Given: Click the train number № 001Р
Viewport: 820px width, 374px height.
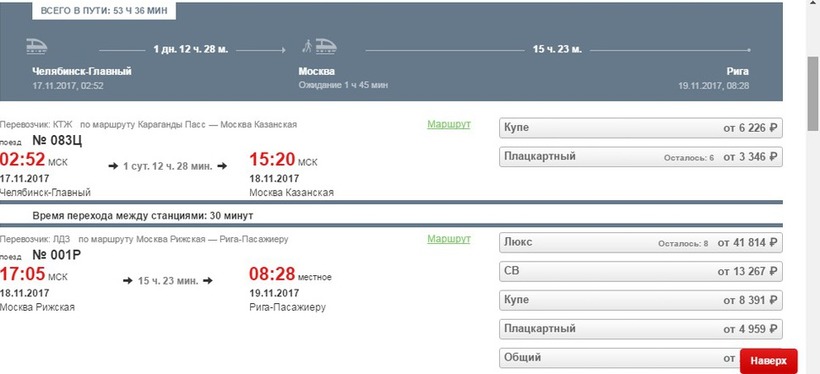Looking at the screenshot, I should (56, 255).
